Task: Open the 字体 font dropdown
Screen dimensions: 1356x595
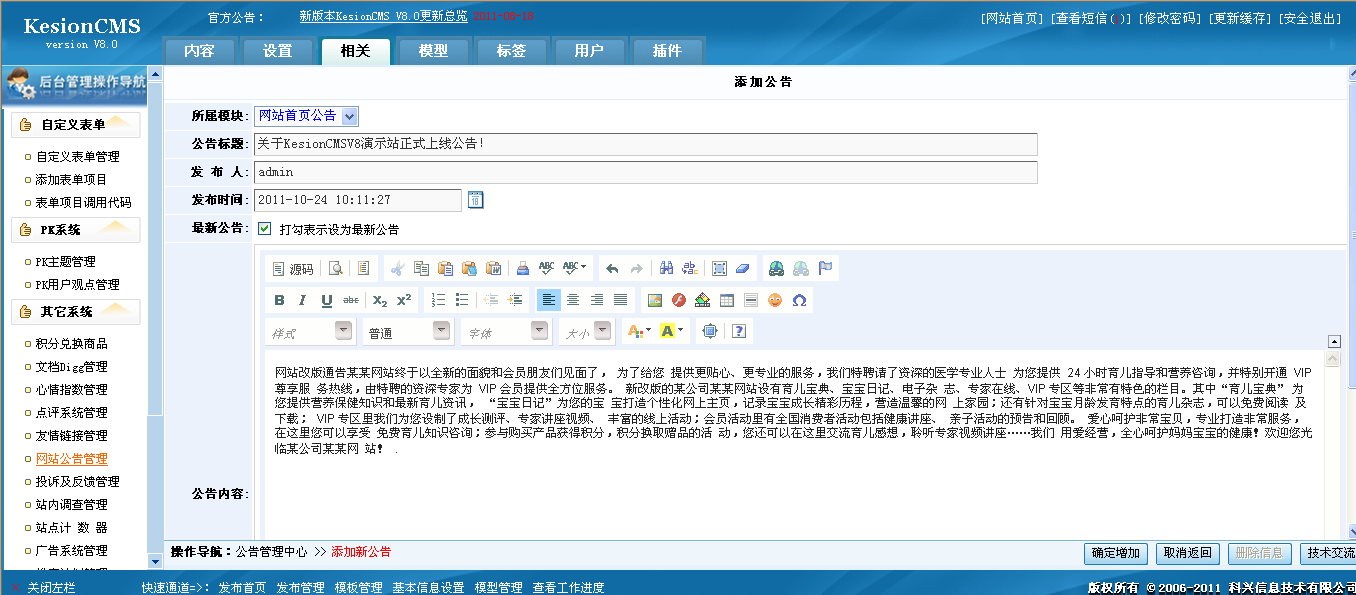Action: (x=539, y=331)
